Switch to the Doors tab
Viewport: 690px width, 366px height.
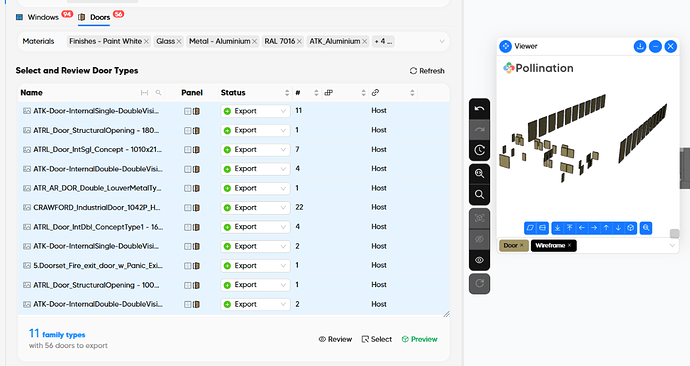(x=100, y=17)
